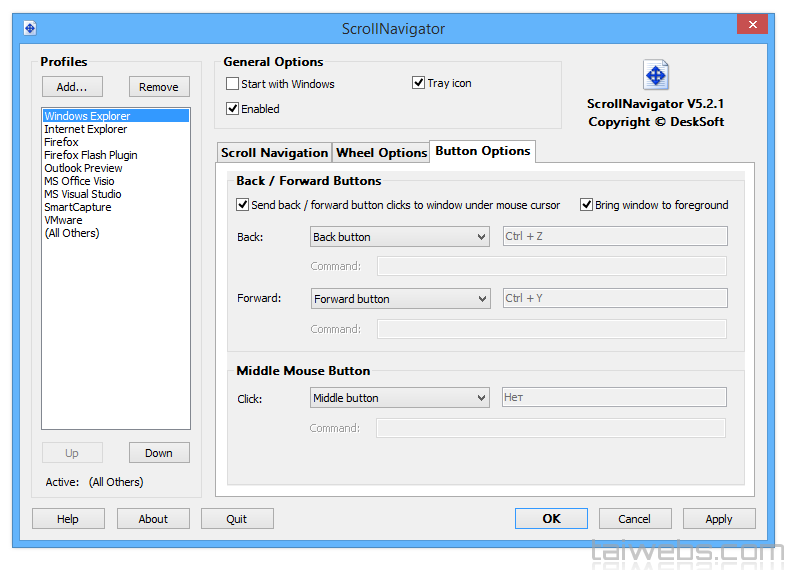The width and height of the screenshot is (786, 570).
Task: Expand the Forward button dropdown
Action: coord(400,299)
